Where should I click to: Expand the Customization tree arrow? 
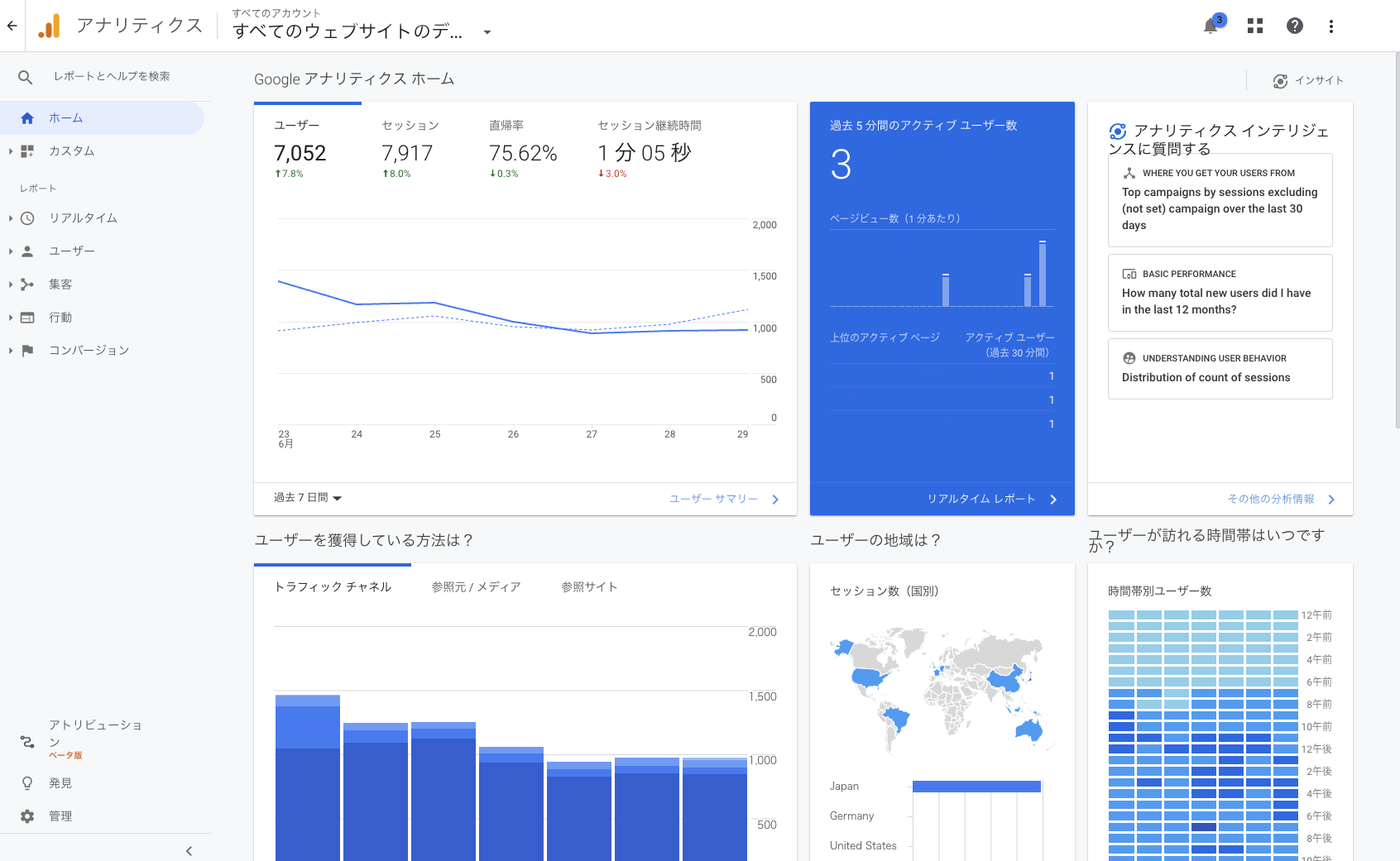(x=11, y=151)
